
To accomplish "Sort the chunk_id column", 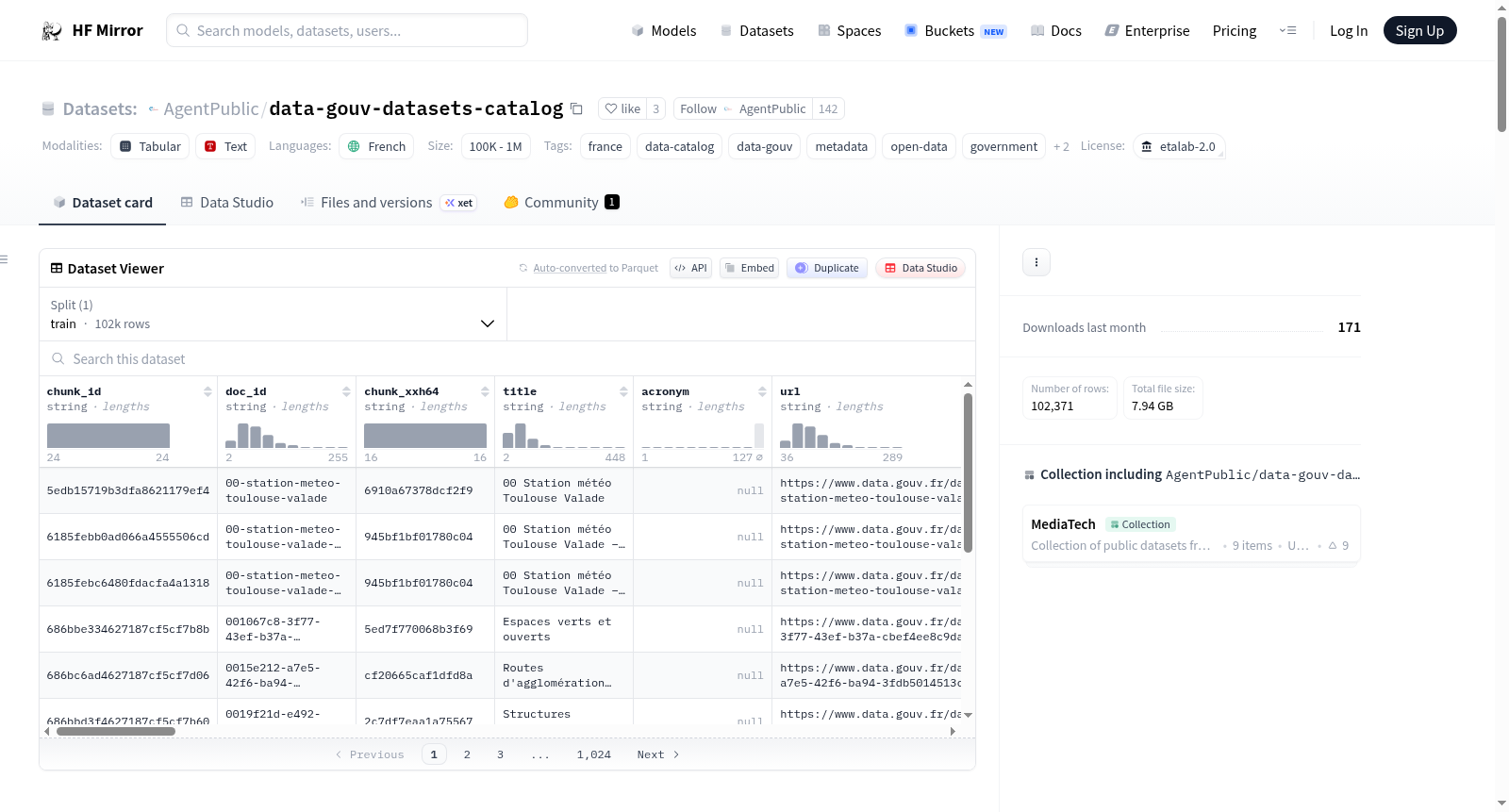I will tap(207, 391).
